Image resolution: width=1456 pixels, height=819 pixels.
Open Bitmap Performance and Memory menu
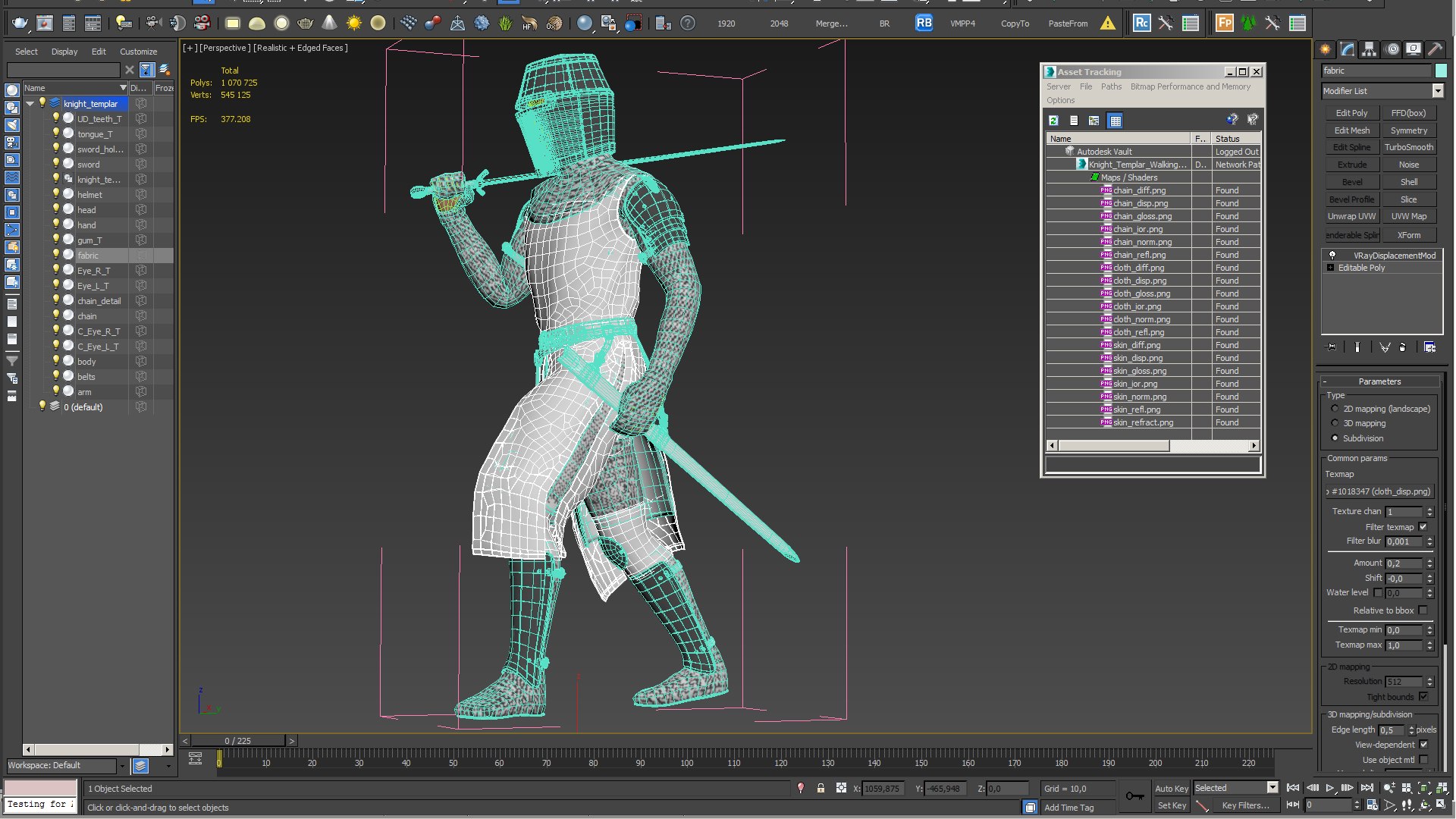click(x=1191, y=86)
